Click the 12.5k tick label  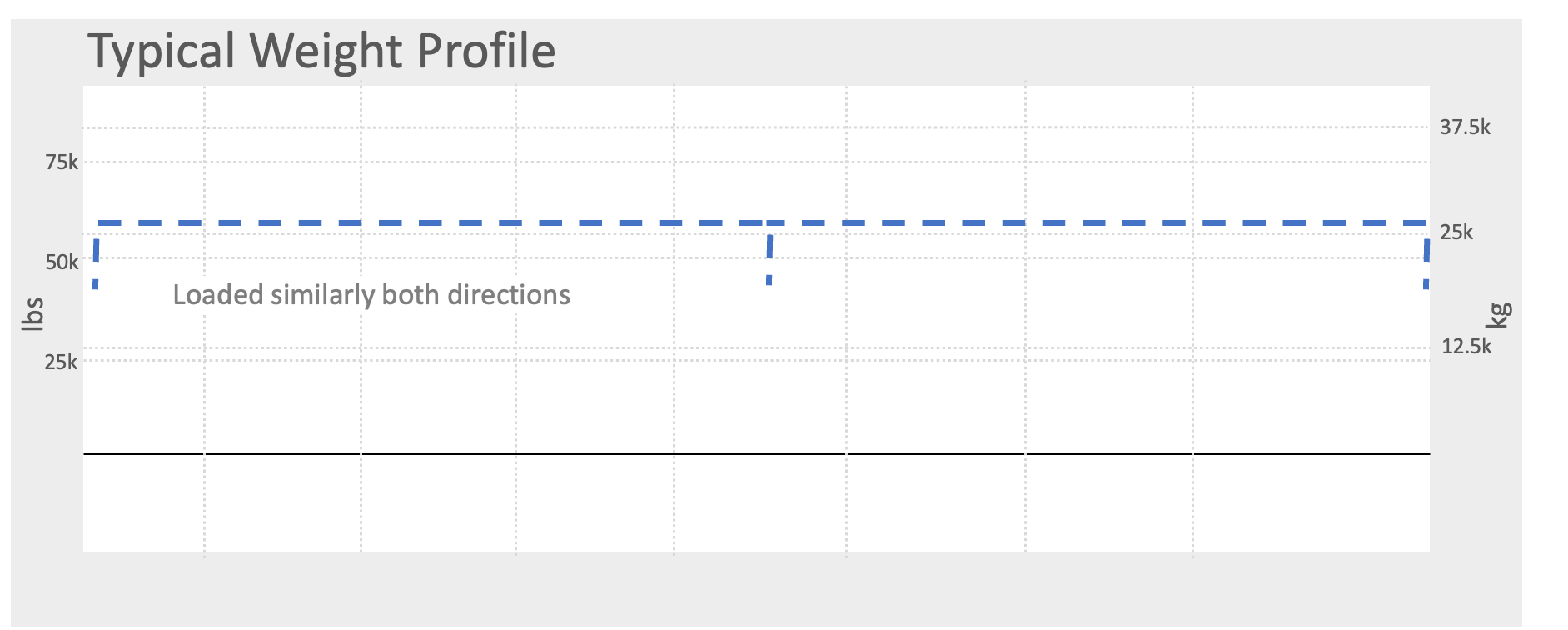tap(1466, 347)
